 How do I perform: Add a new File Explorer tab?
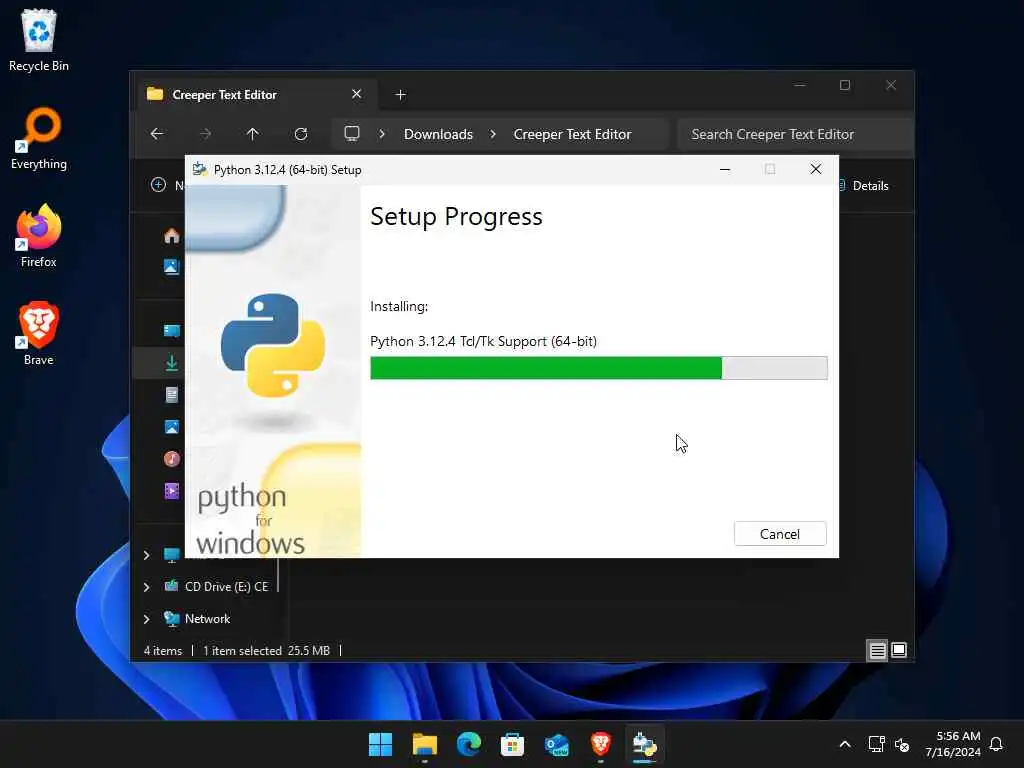(400, 95)
